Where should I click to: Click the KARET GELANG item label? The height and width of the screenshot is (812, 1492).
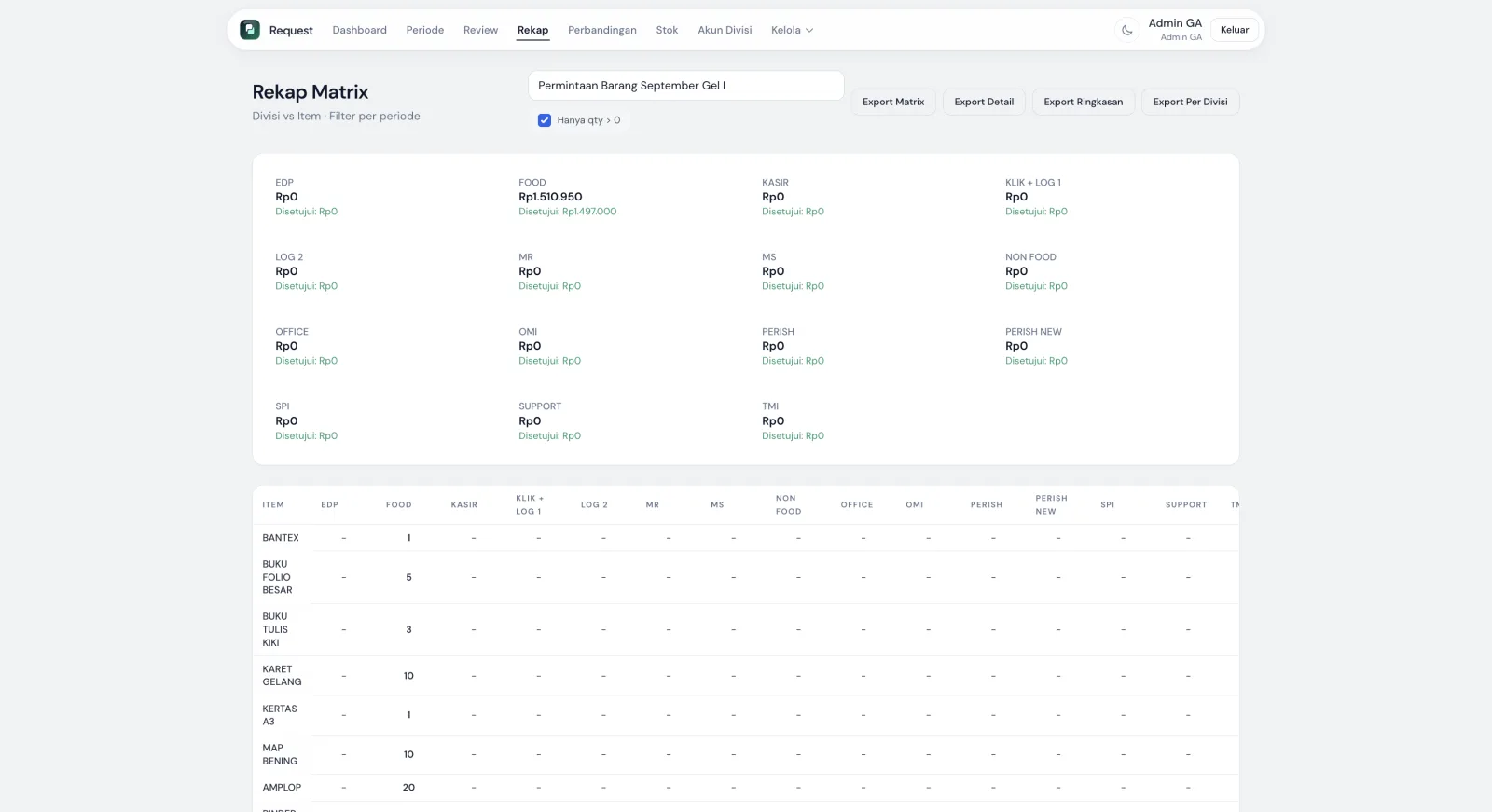(282, 676)
